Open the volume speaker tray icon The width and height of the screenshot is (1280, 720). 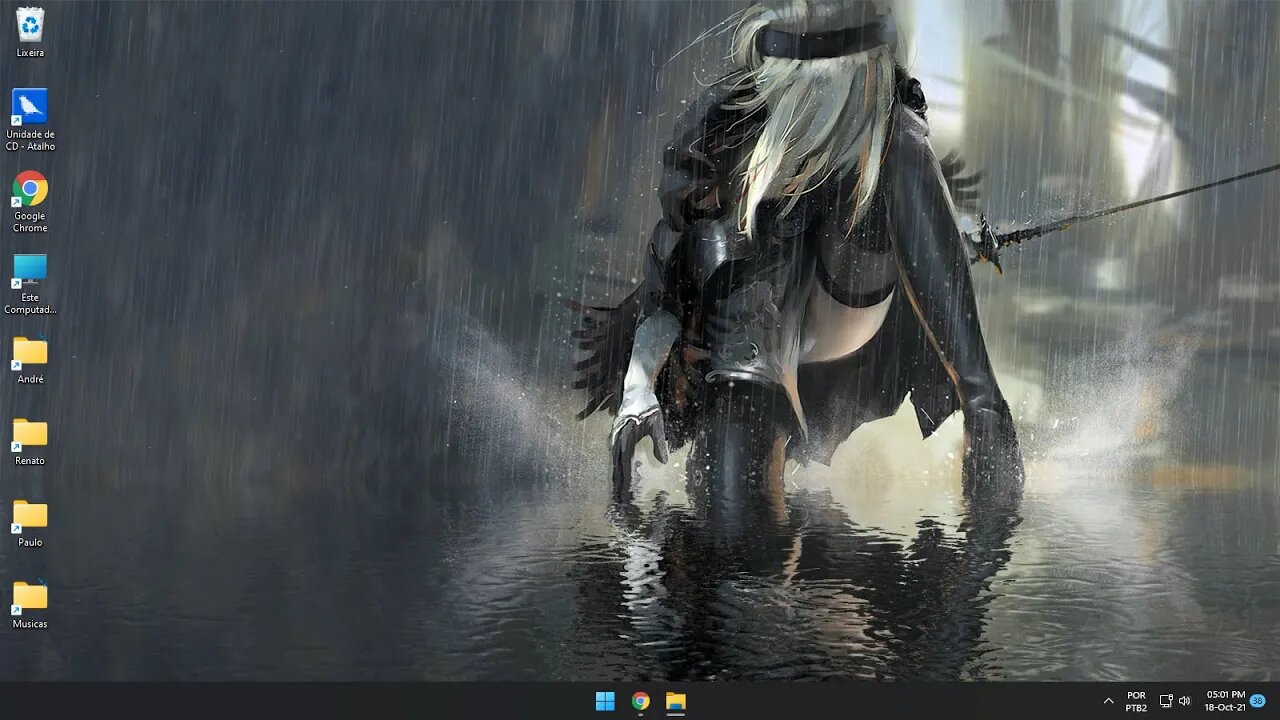1185,701
